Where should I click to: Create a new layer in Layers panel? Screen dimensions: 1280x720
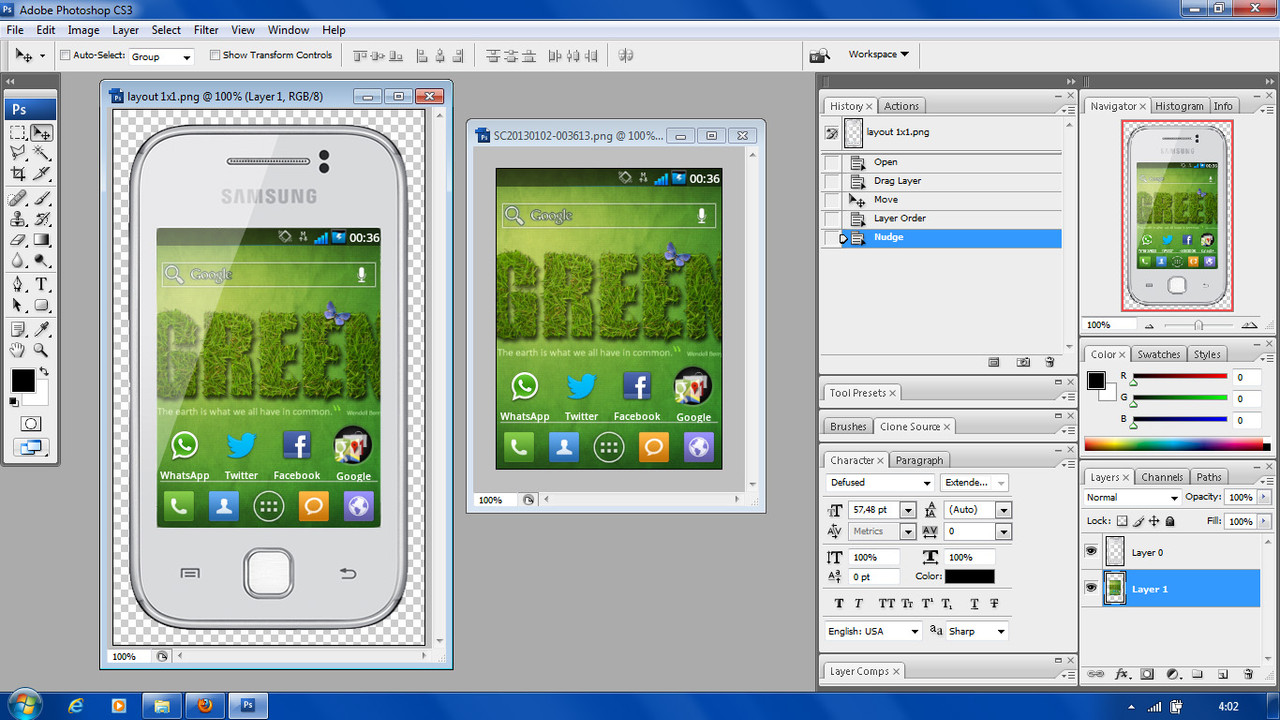click(x=1223, y=674)
